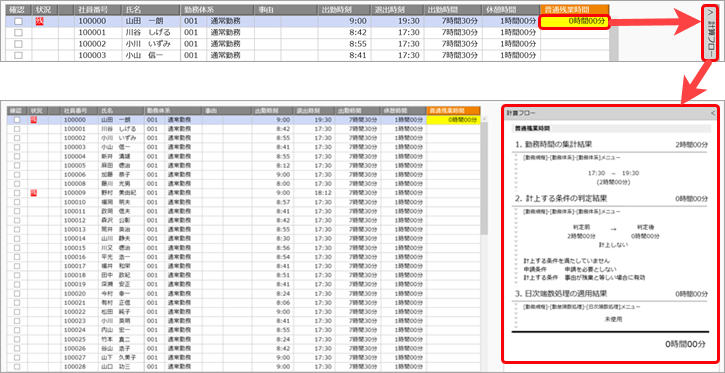Tick the 確認 checkbox for employee 100016
Viewport: 725px width, 373px height.
(x=17, y=257)
